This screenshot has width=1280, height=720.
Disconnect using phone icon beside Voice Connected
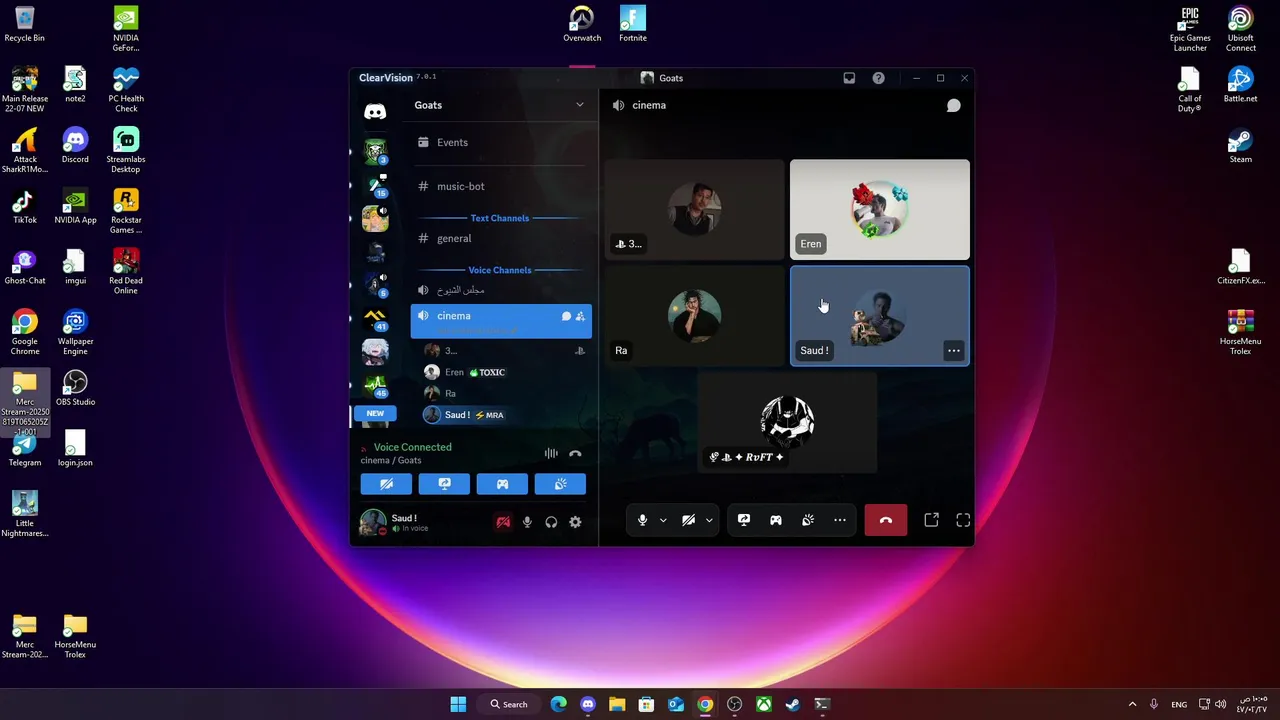click(x=575, y=453)
